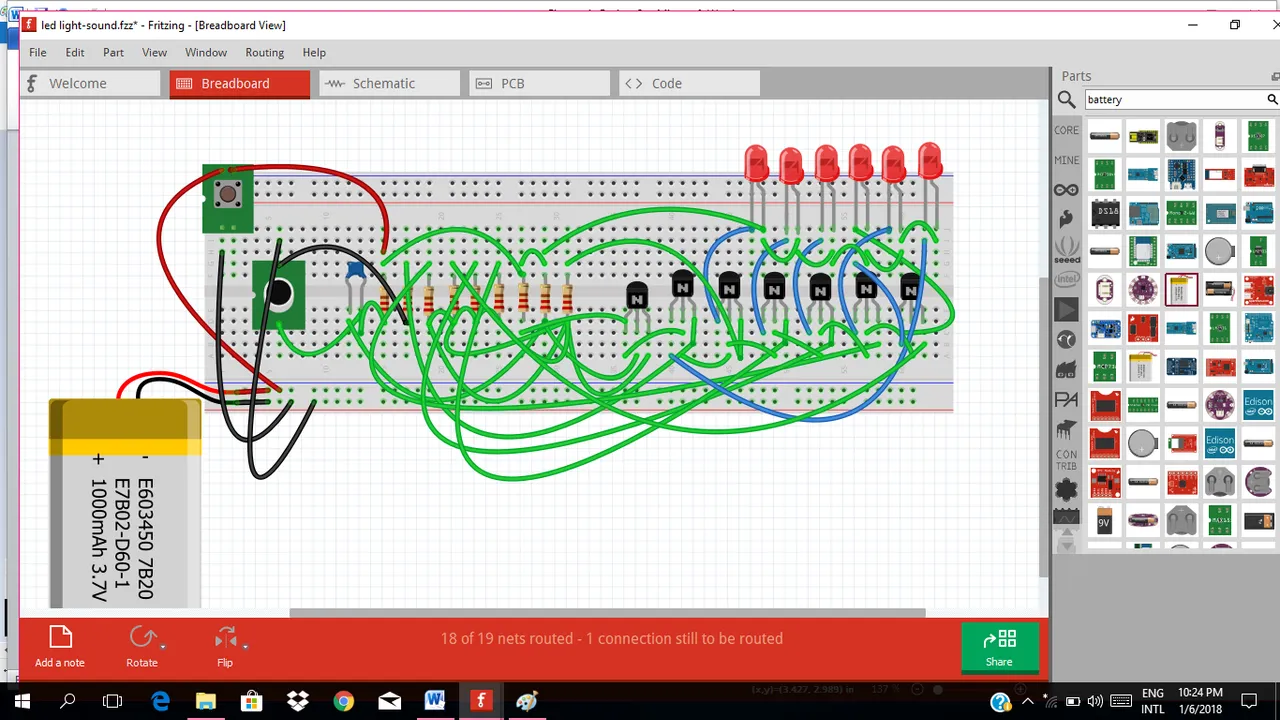Select the CORE parts bin

1066,130
